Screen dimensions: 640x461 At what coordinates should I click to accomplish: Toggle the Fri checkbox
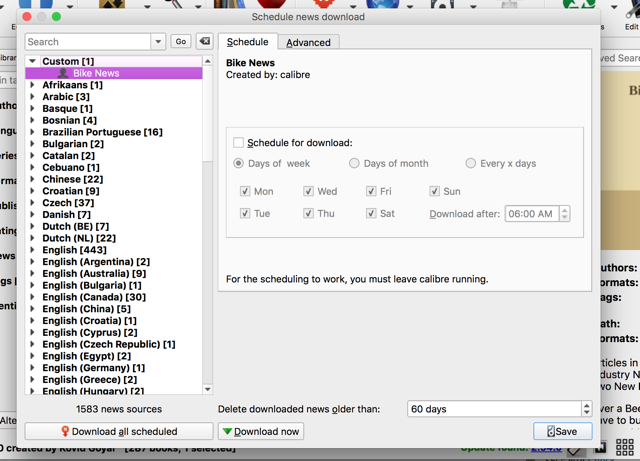tap(371, 191)
